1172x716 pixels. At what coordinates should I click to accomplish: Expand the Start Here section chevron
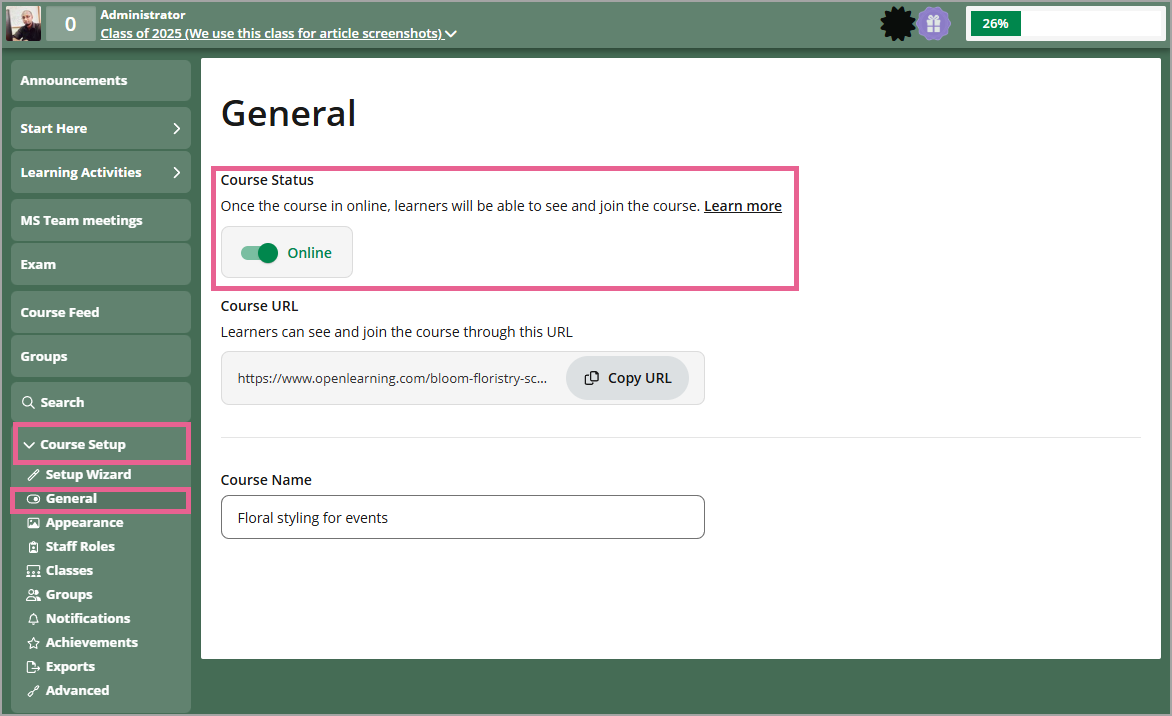click(x=176, y=129)
